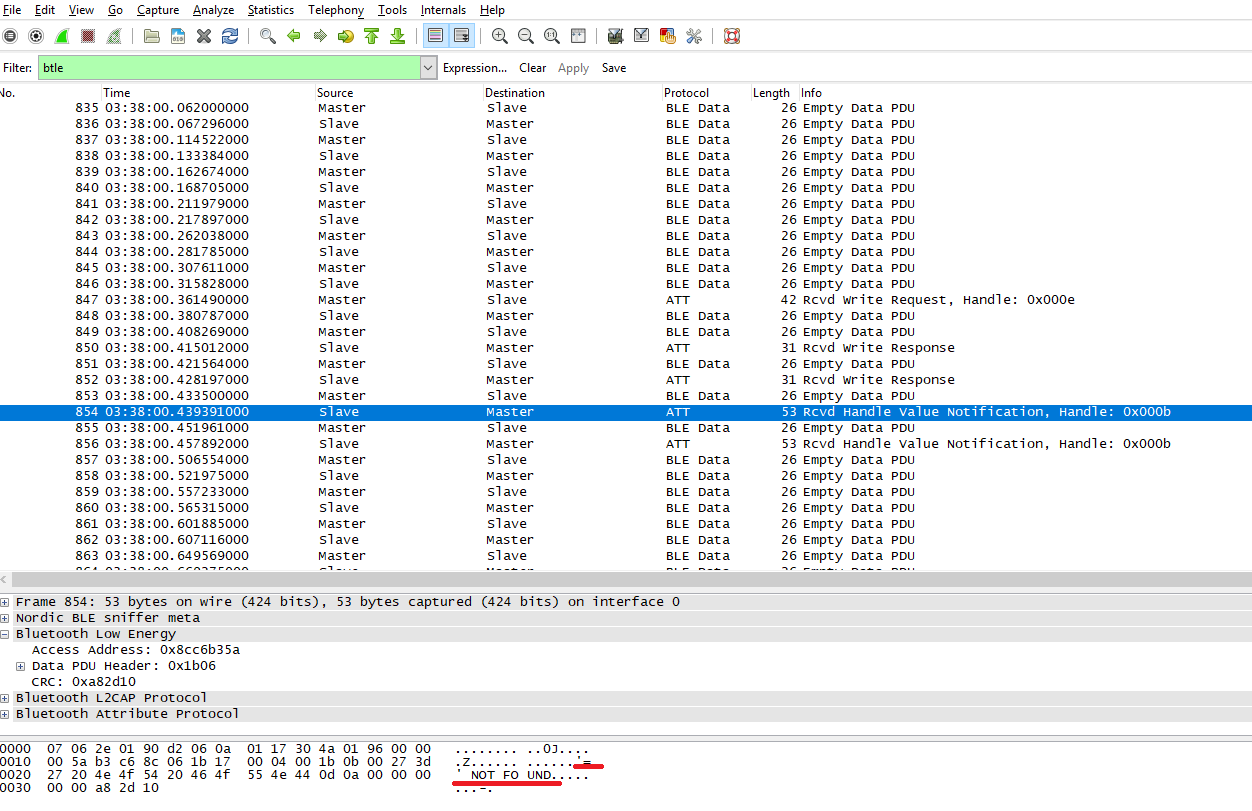The height and width of the screenshot is (811, 1252).
Task: Select the CRC: 0xa82d10 line
Action: [x=84, y=682]
